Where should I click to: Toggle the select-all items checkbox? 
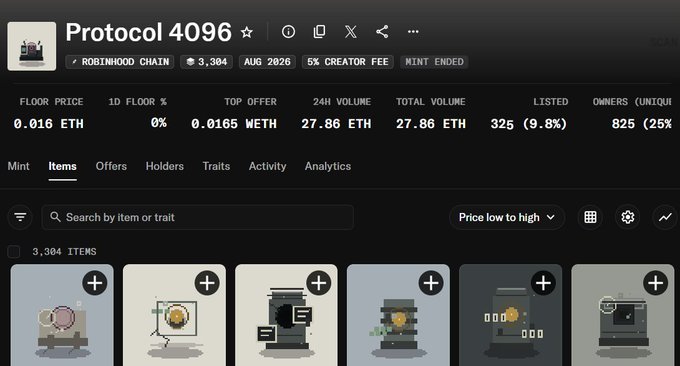coord(14,252)
